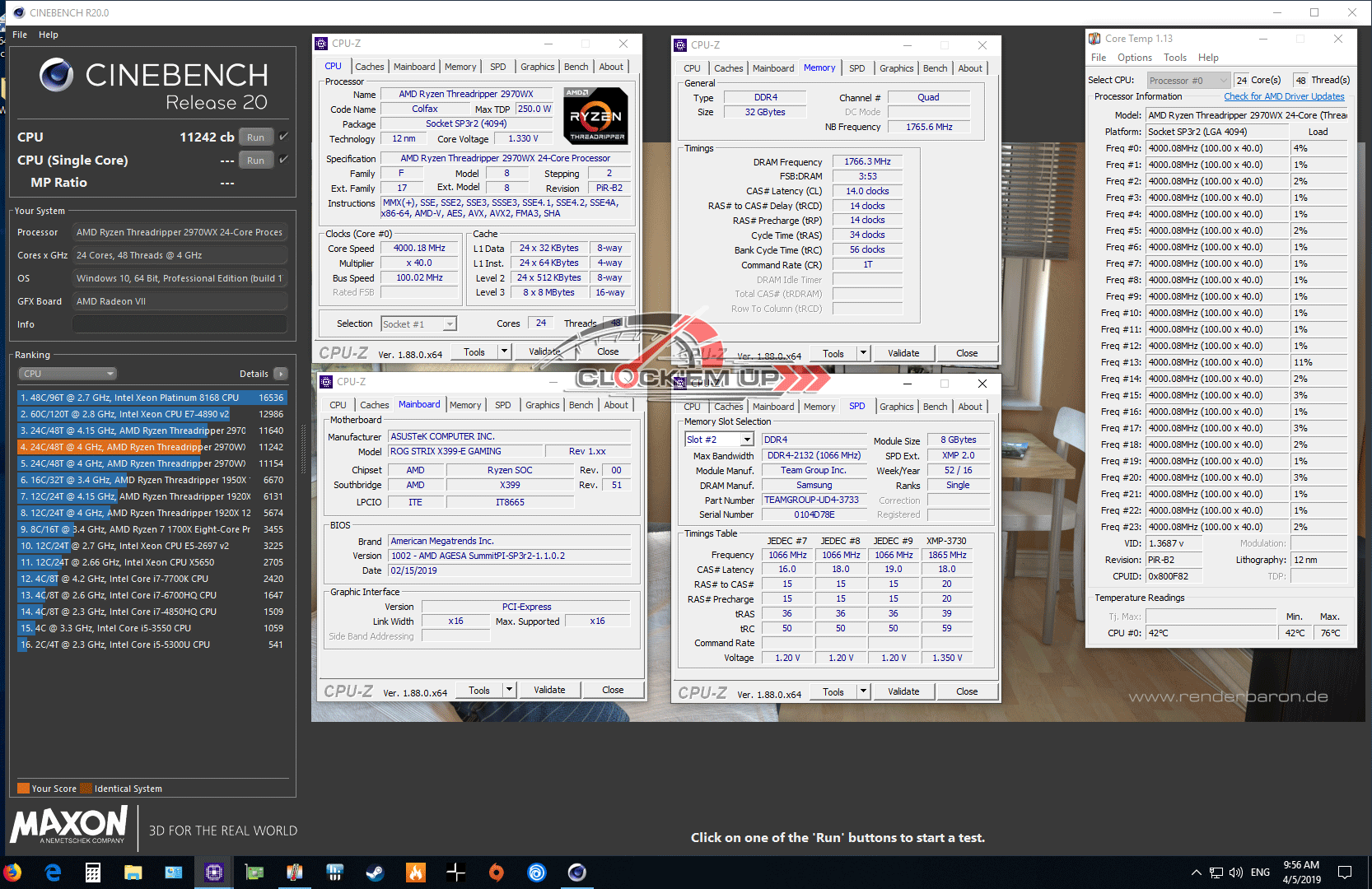Open File Explorer from the taskbar
Viewport: 1372px width, 889px height.
(x=133, y=872)
